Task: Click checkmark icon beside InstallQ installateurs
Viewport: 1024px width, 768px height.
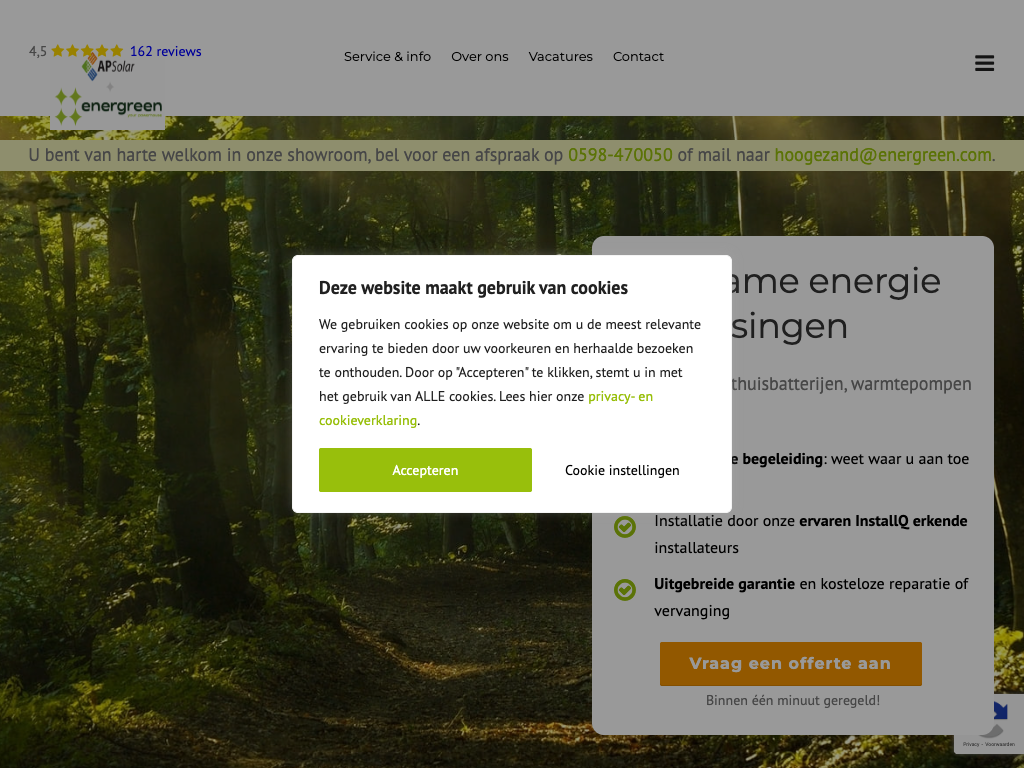Action: (625, 526)
